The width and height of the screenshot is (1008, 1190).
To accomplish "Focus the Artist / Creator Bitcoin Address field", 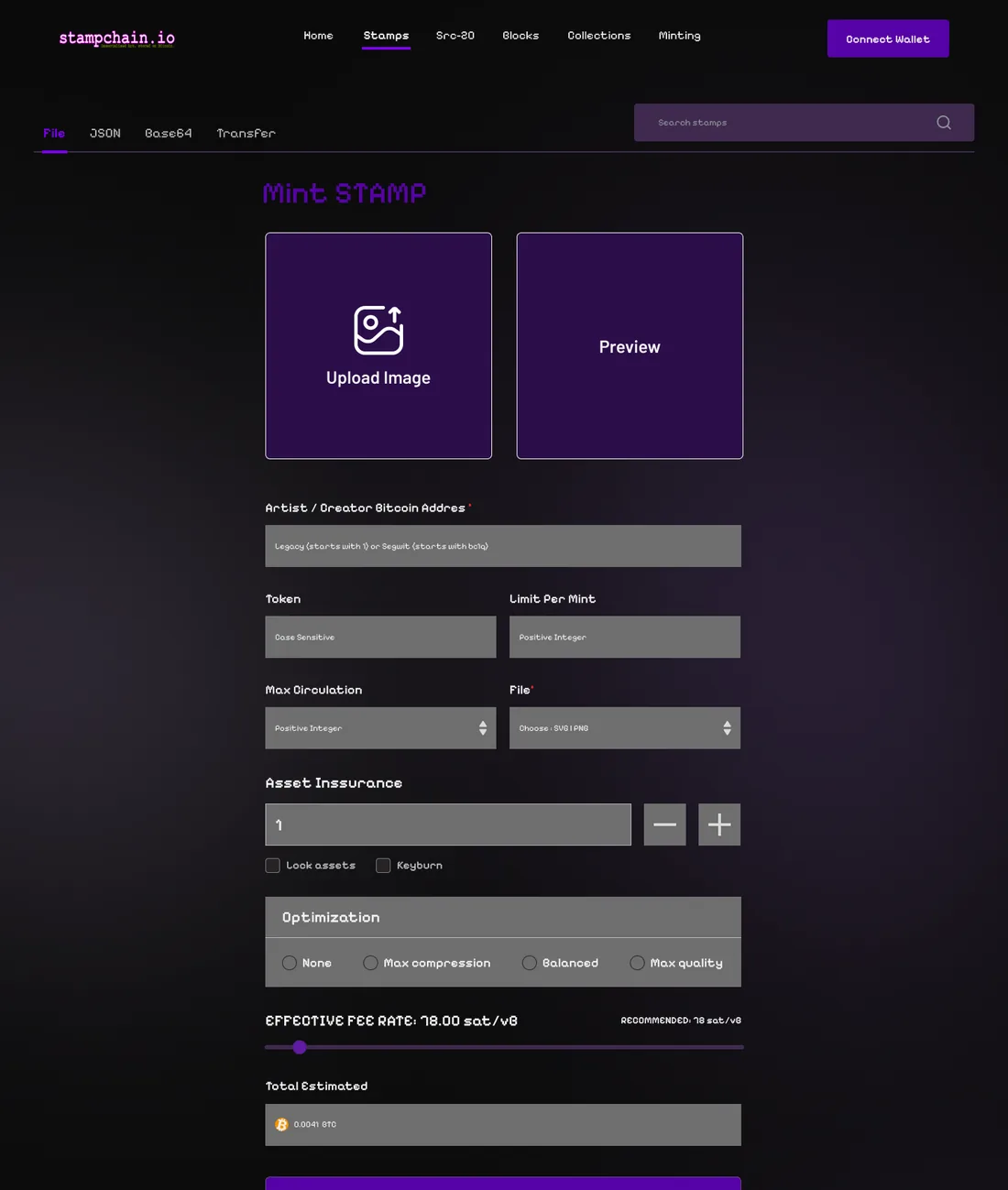I will pos(503,546).
